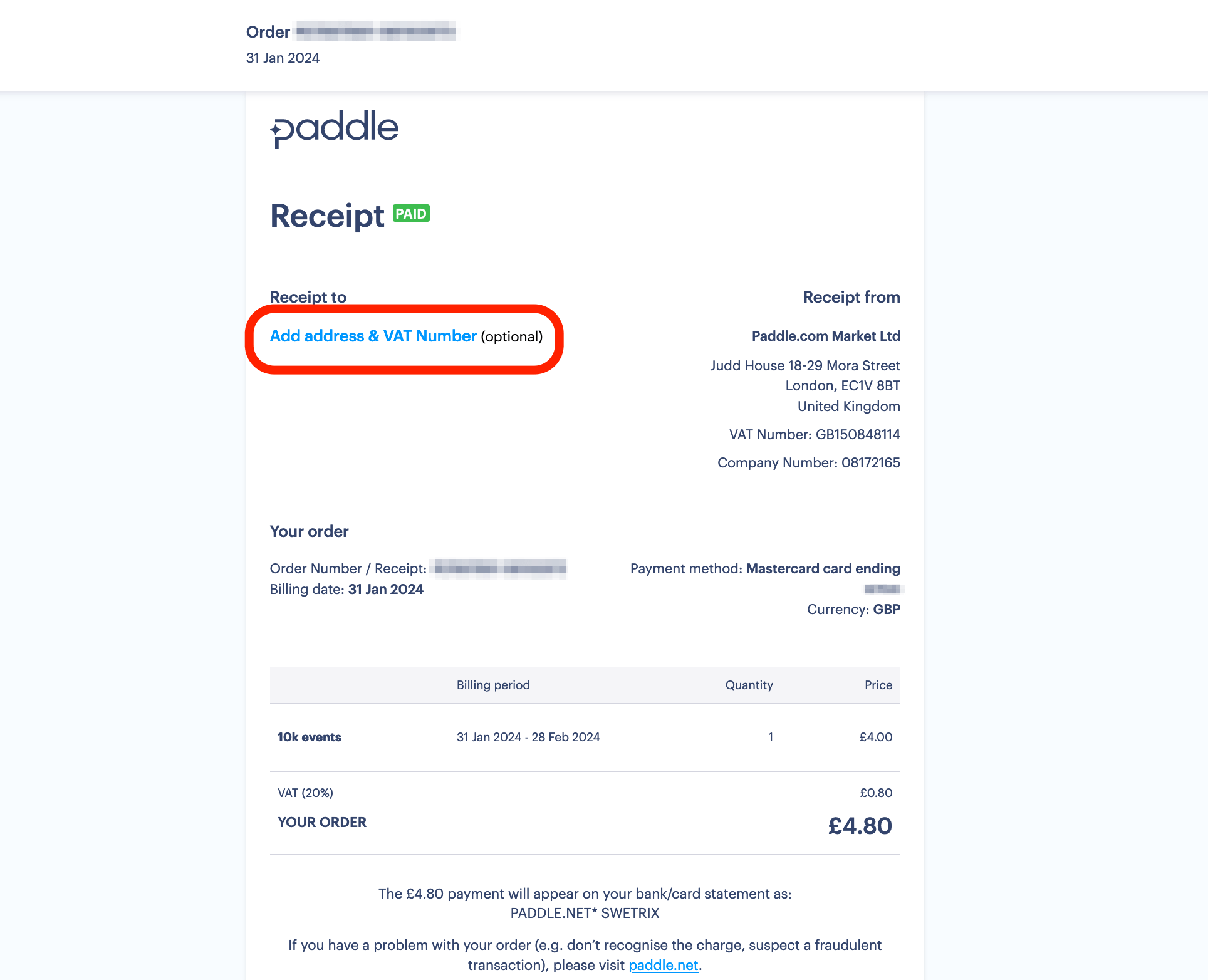Click the Paddle logo

coord(334,128)
